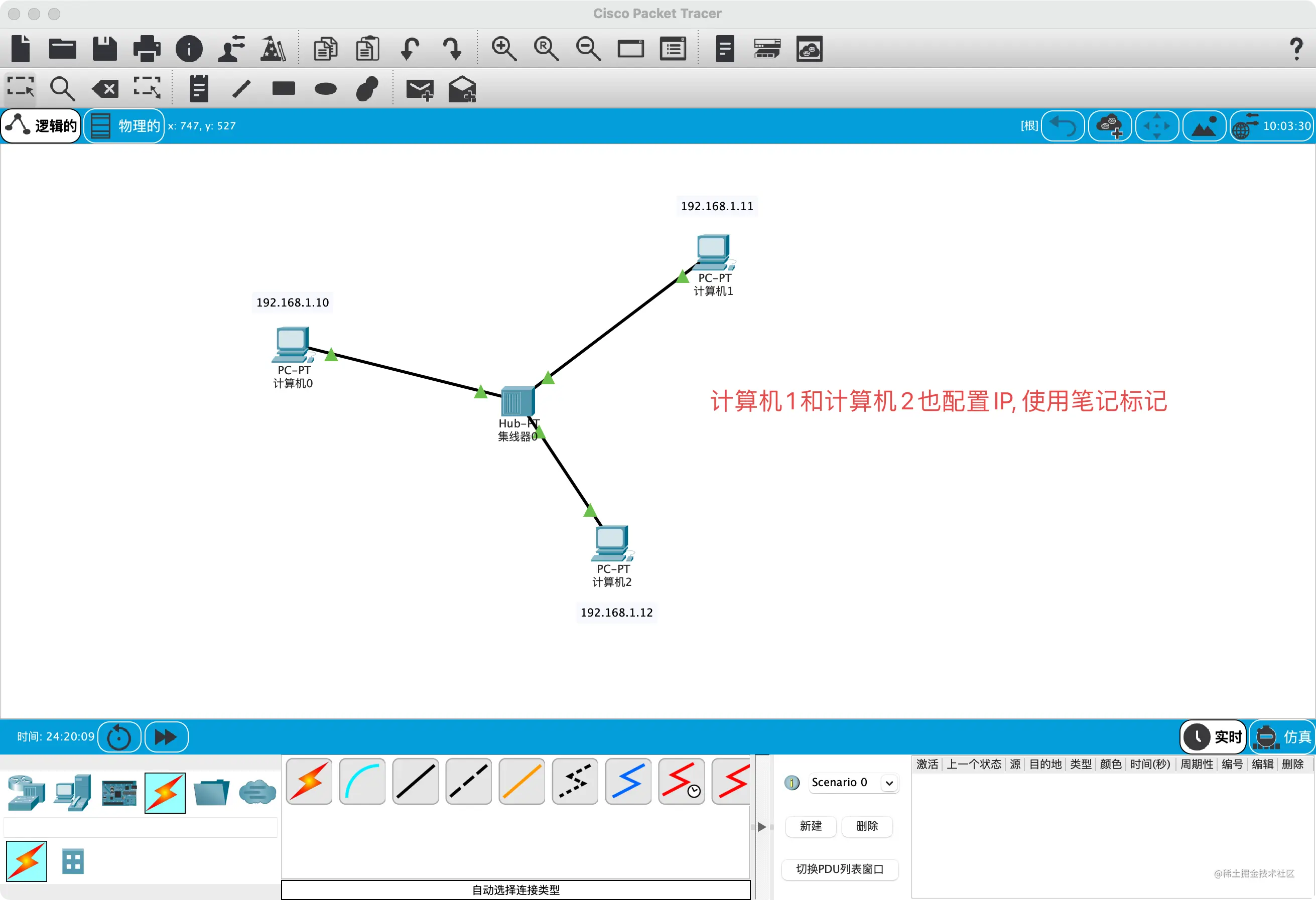Viewport: 1316px width, 900px height.
Task: Open the help question mark
Action: [1296, 49]
